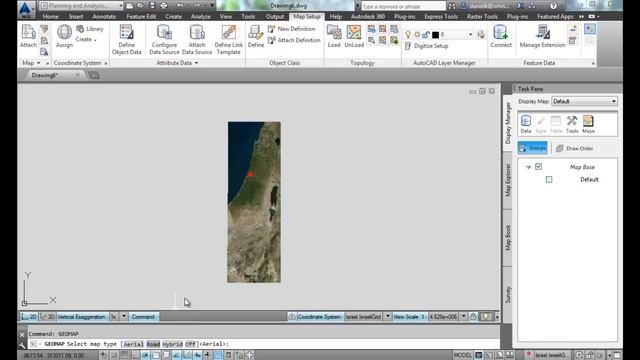Open the View Scale dropdown arrow
640x360 pixels.
(x=463, y=317)
